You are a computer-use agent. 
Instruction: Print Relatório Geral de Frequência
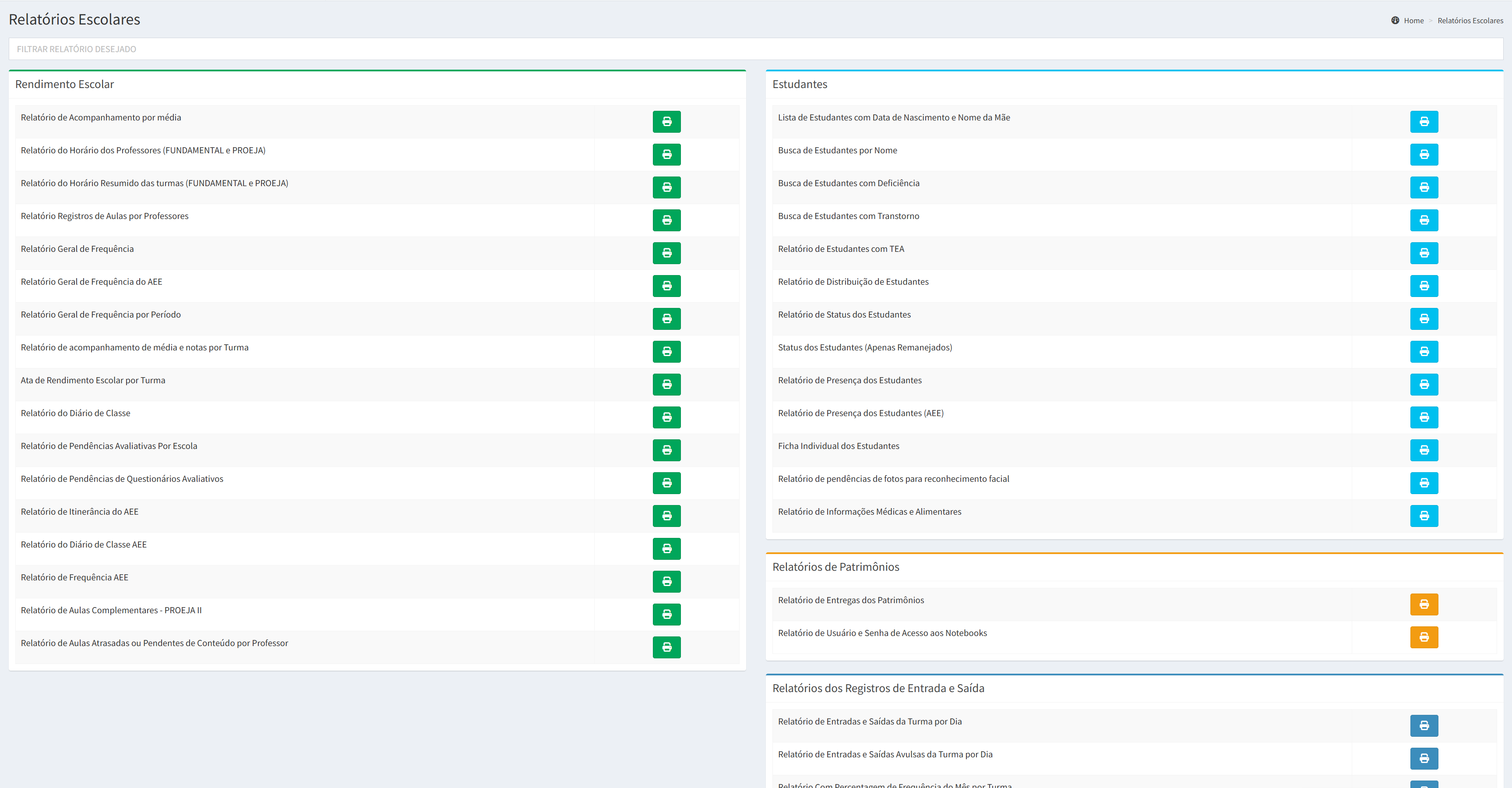pos(666,253)
